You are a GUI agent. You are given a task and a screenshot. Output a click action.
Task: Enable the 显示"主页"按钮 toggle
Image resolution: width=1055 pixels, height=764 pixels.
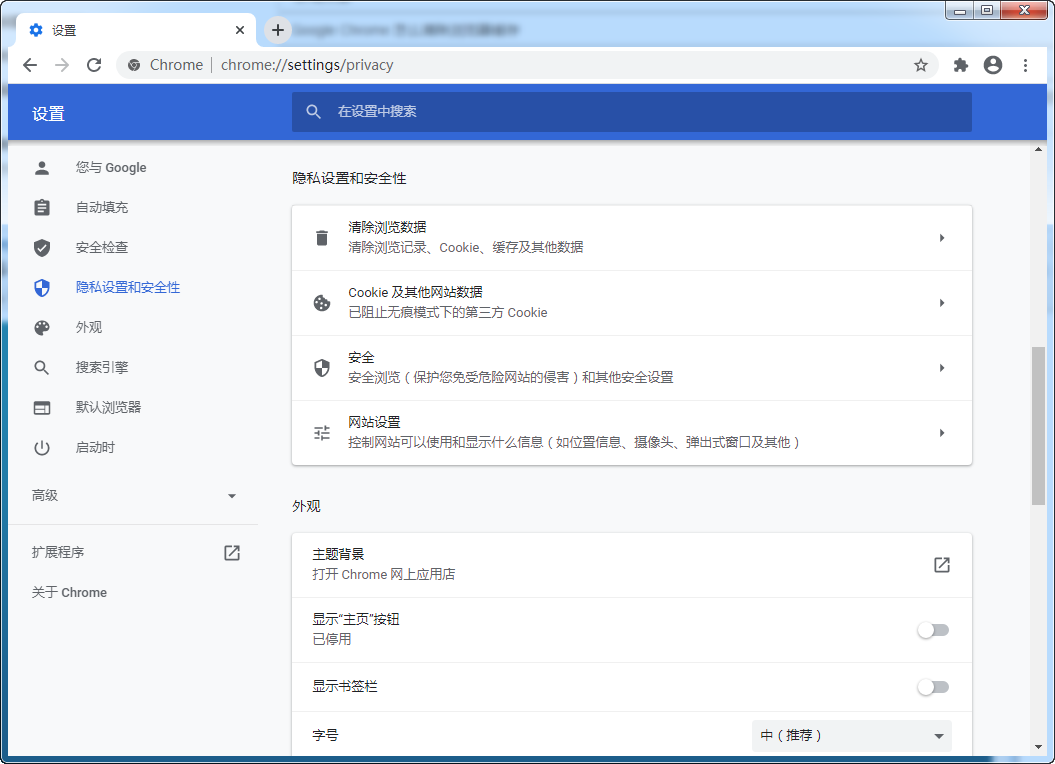(933, 630)
